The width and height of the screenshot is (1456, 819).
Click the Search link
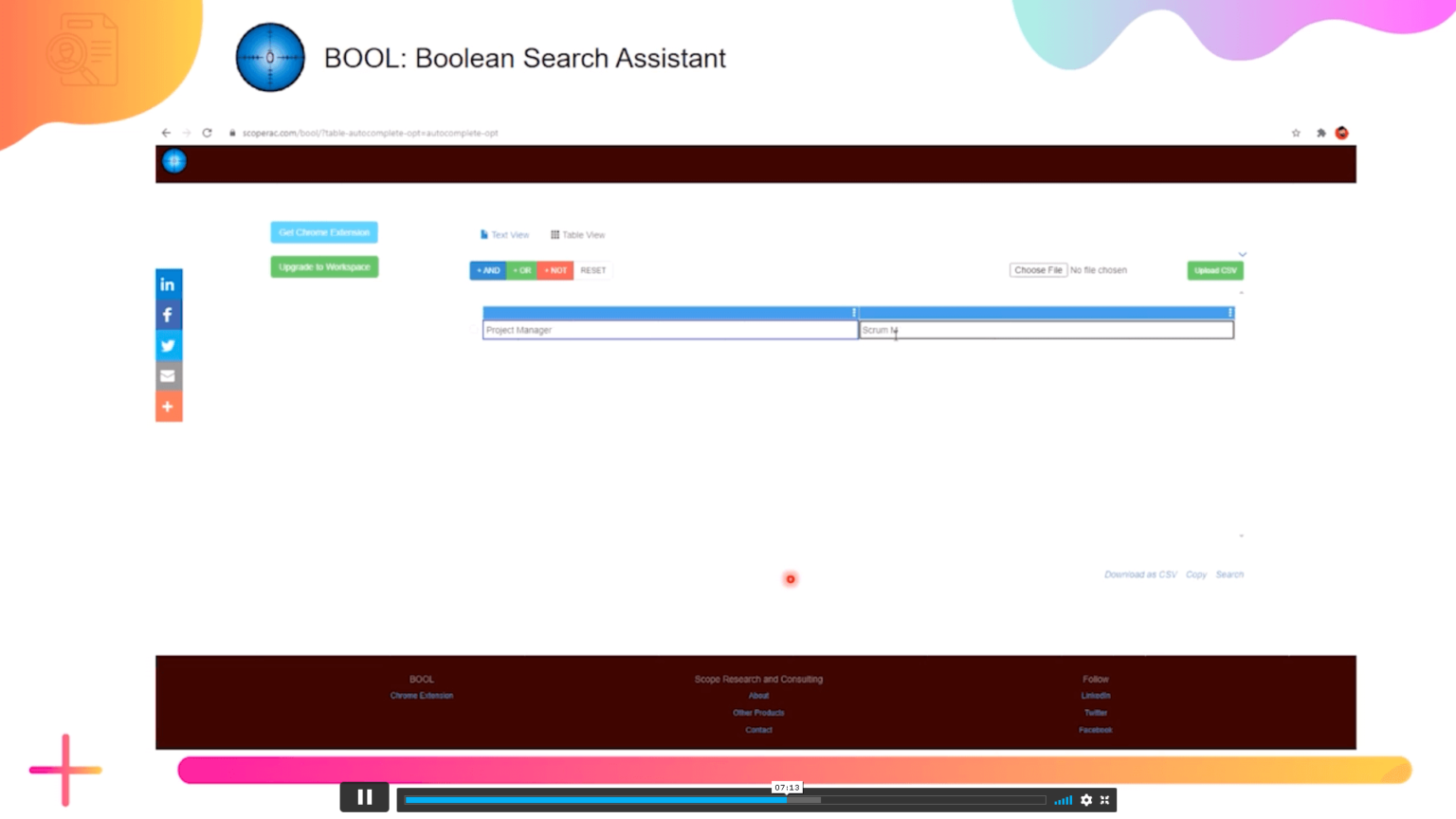[1229, 574]
